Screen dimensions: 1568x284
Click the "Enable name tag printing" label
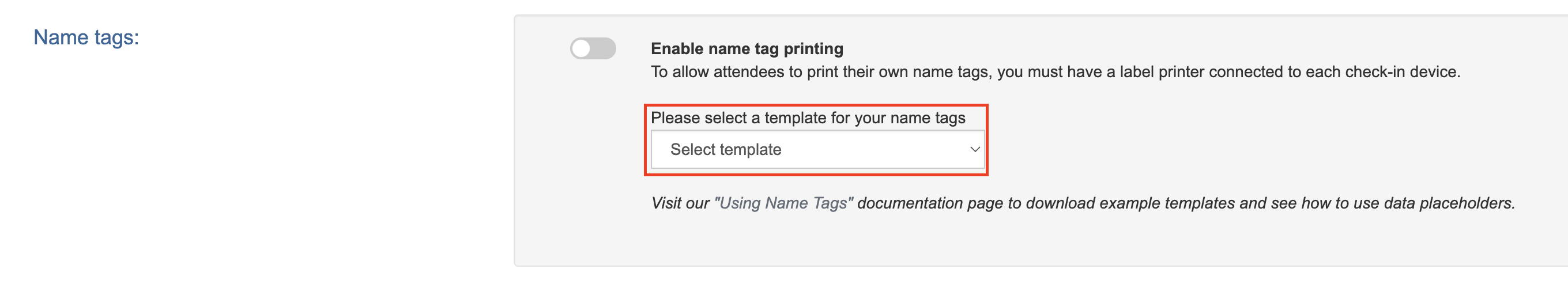point(747,48)
